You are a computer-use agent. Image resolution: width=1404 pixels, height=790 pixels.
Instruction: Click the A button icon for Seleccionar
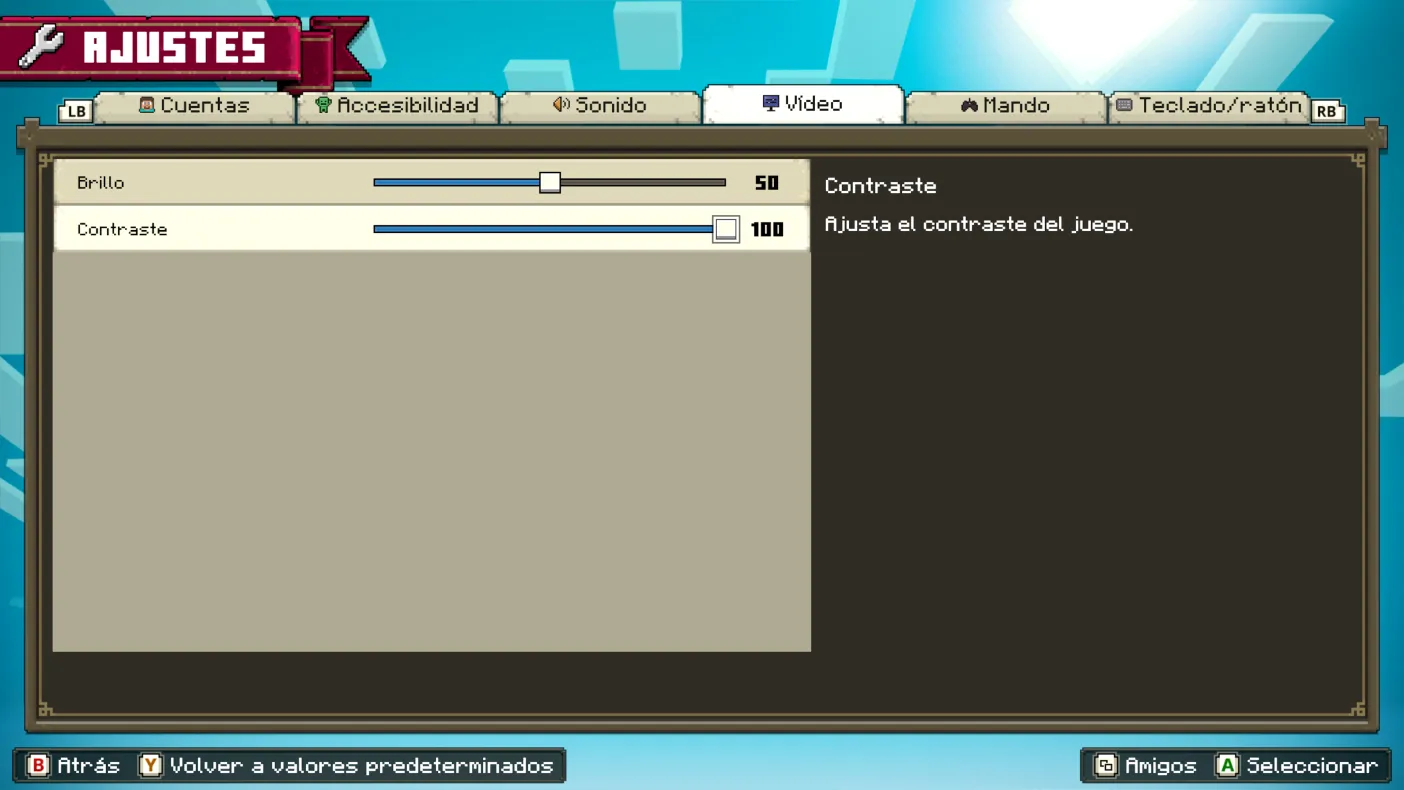[x=1227, y=765]
